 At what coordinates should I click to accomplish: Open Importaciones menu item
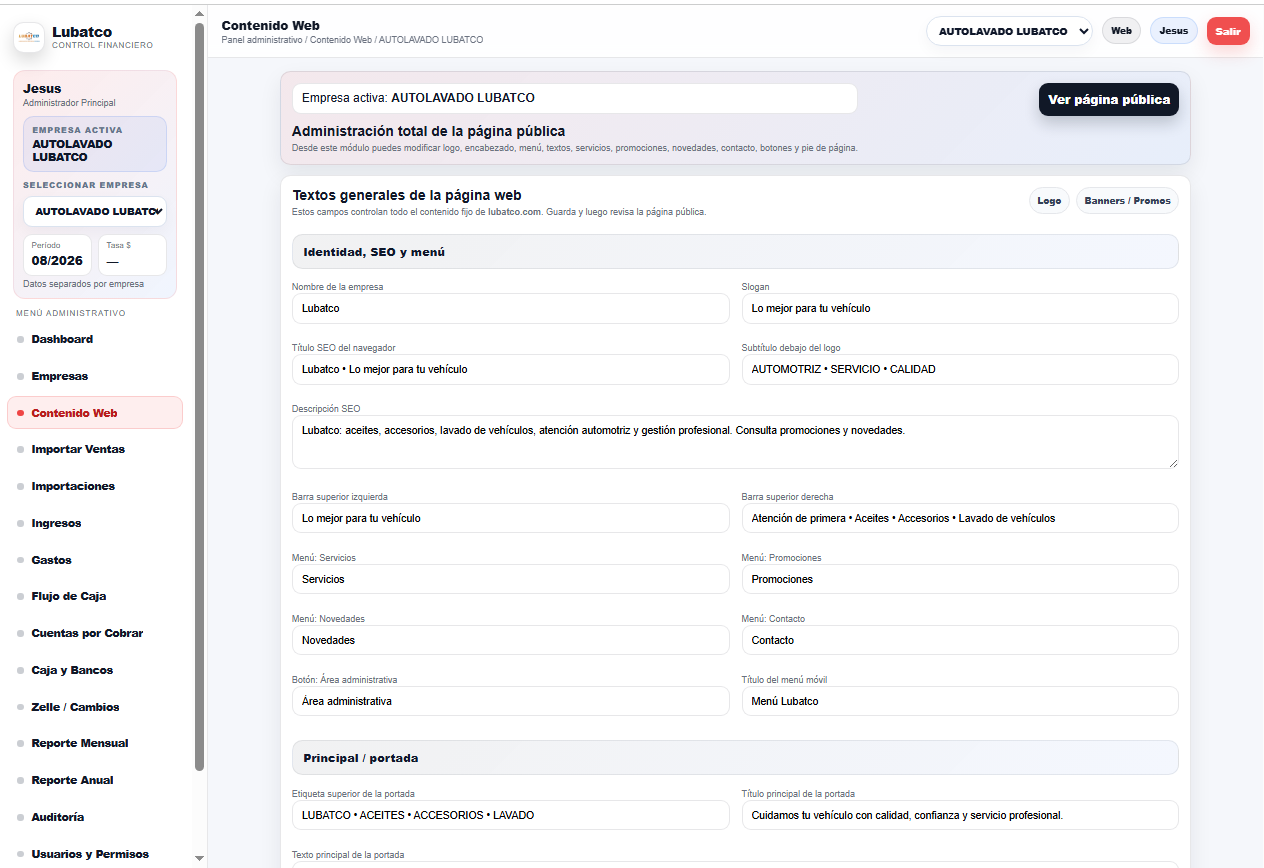(95, 486)
